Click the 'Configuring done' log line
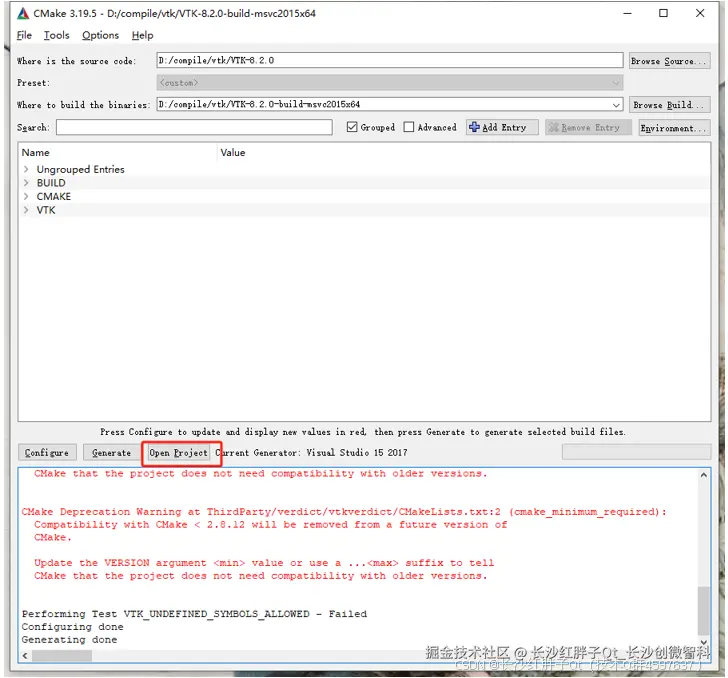Viewport: 728px width, 678px height. [72, 626]
